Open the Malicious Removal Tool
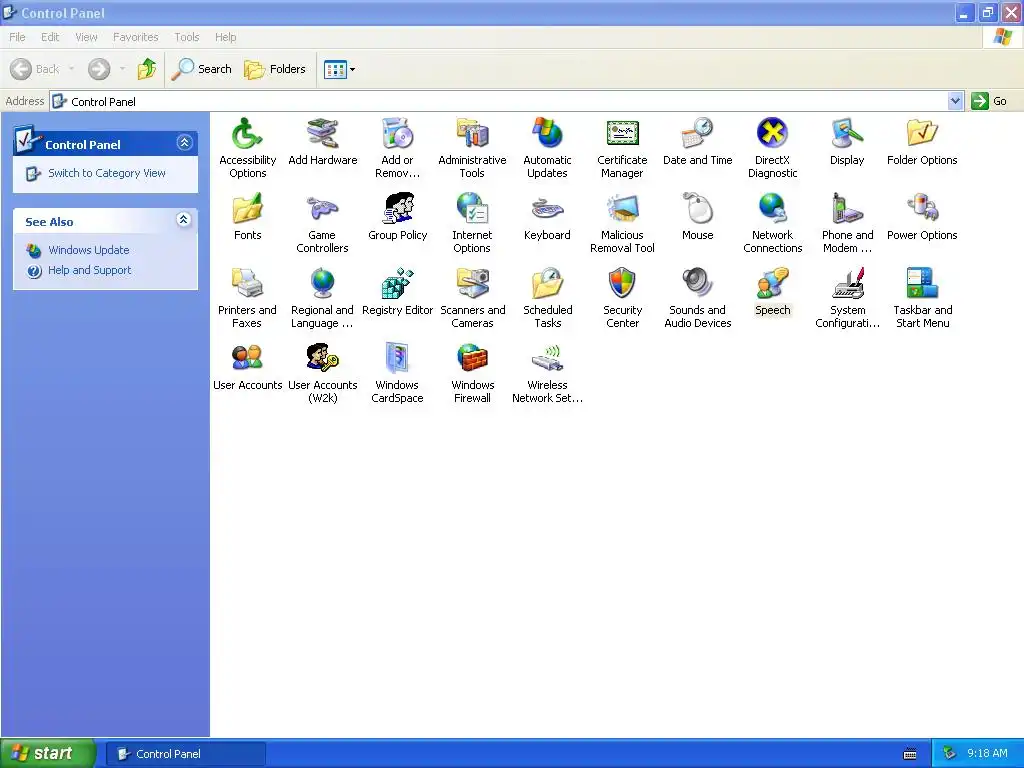The width and height of the screenshot is (1024, 768). pyautogui.click(x=622, y=223)
